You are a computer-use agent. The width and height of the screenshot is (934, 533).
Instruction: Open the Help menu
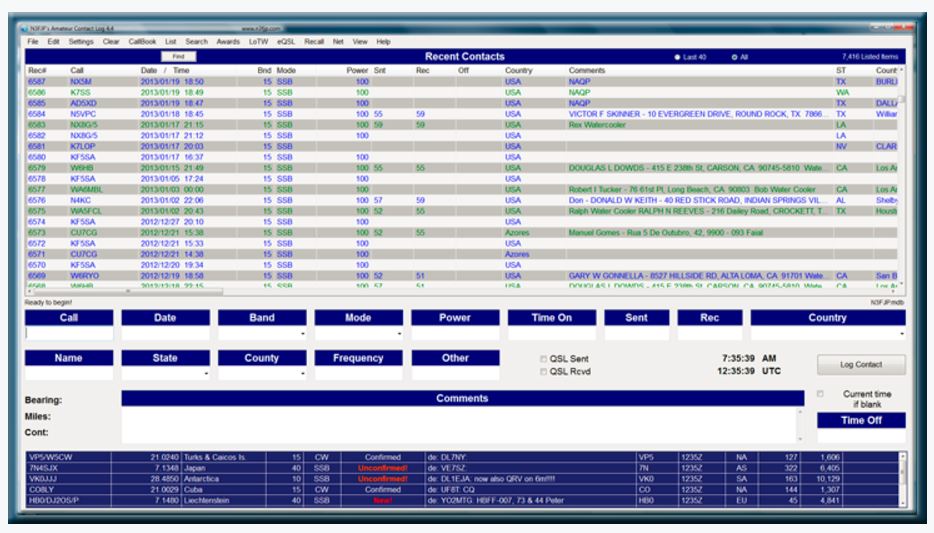[384, 42]
